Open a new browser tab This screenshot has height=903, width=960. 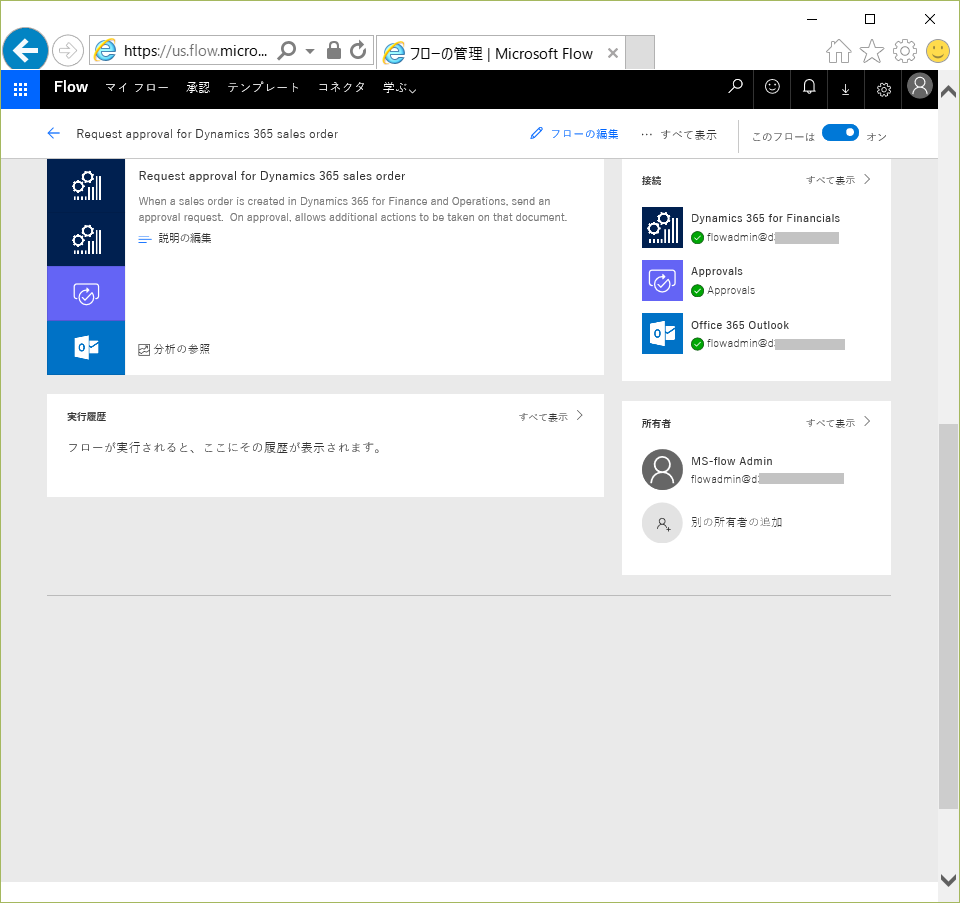[640, 53]
